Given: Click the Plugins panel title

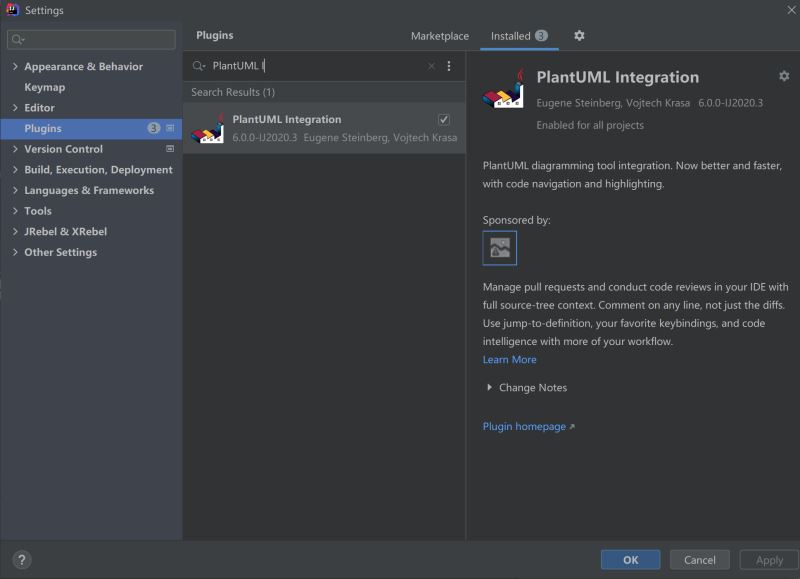Looking at the screenshot, I should click(x=215, y=35).
